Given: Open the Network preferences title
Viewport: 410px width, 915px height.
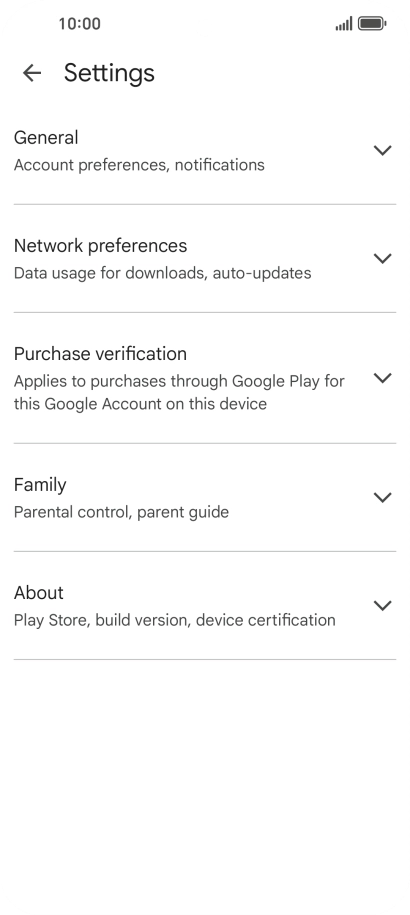Looking at the screenshot, I should click(x=100, y=246).
